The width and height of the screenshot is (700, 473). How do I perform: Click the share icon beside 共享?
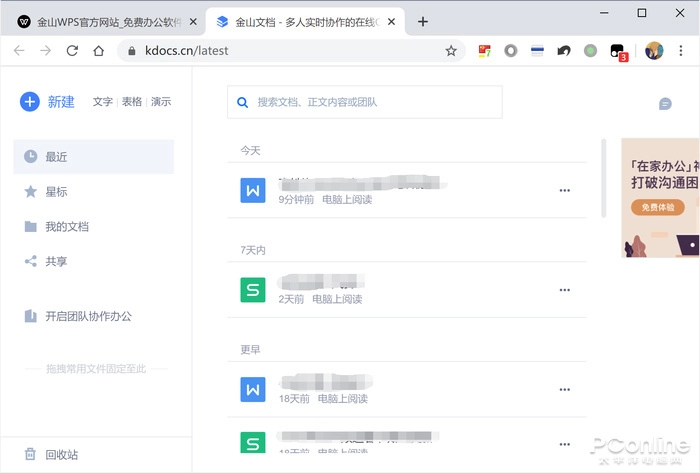(30, 261)
